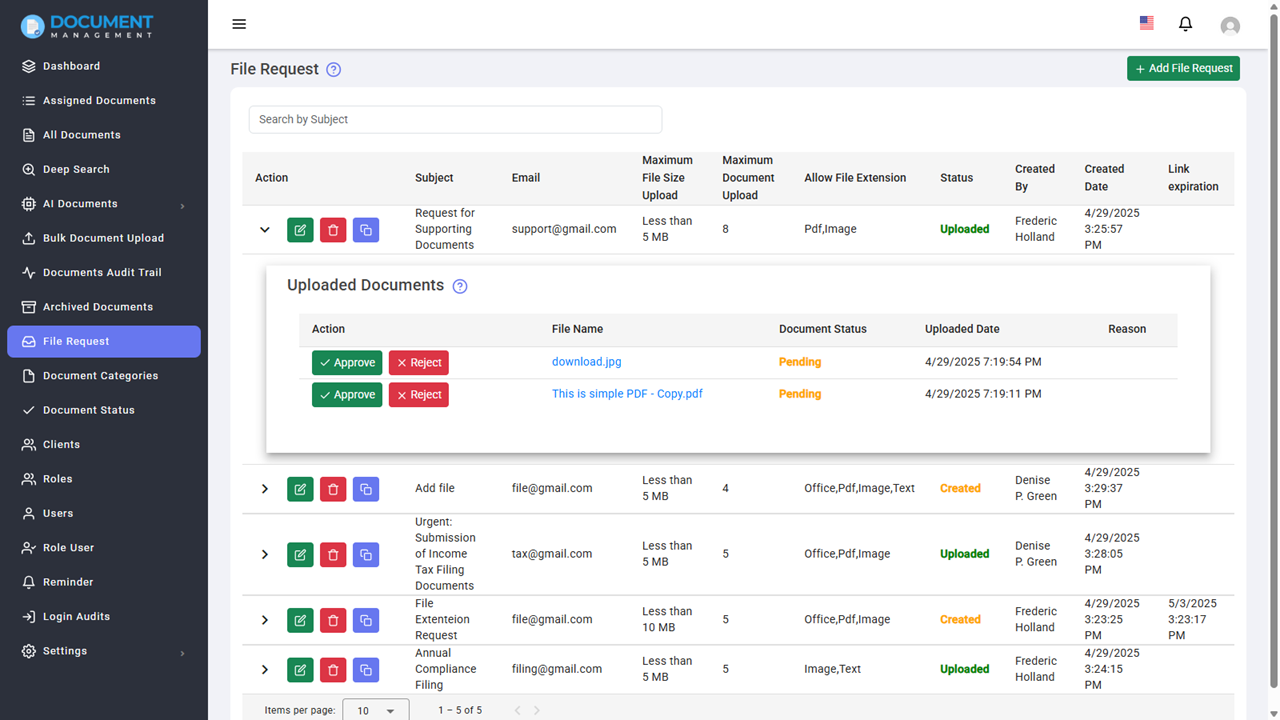Open the user profile avatar
Image resolution: width=1280 pixels, height=720 pixels.
point(1230,26)
